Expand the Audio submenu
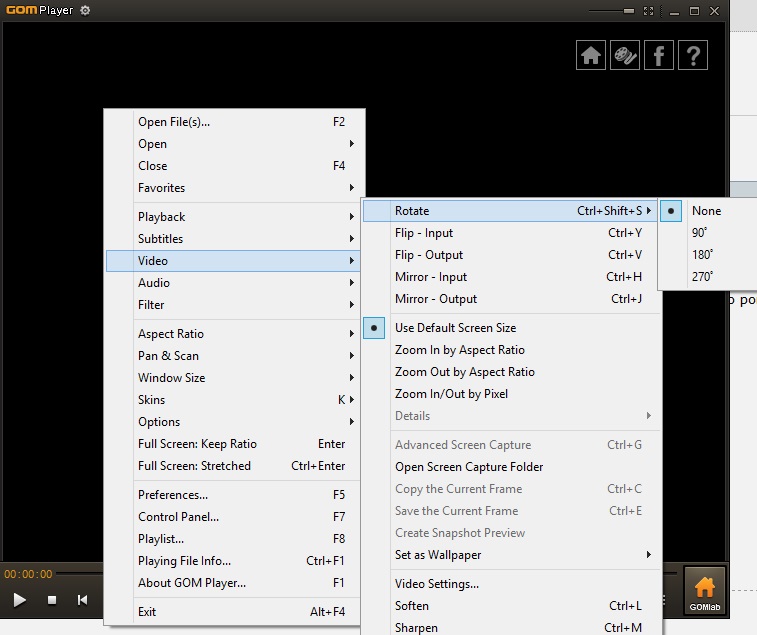Viewport: 757px width, 635px height. (x=233, y=283)
